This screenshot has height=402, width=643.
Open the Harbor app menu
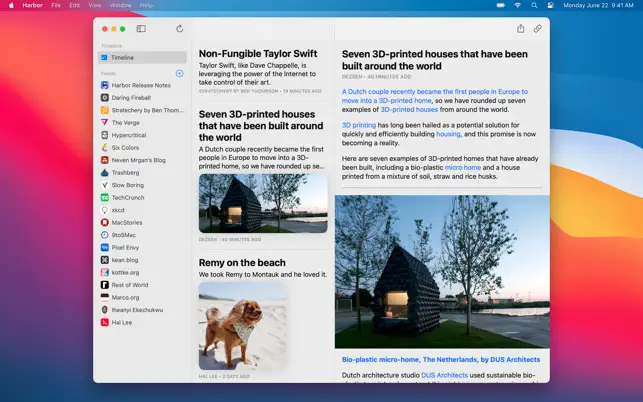click(x=32, y=5)
